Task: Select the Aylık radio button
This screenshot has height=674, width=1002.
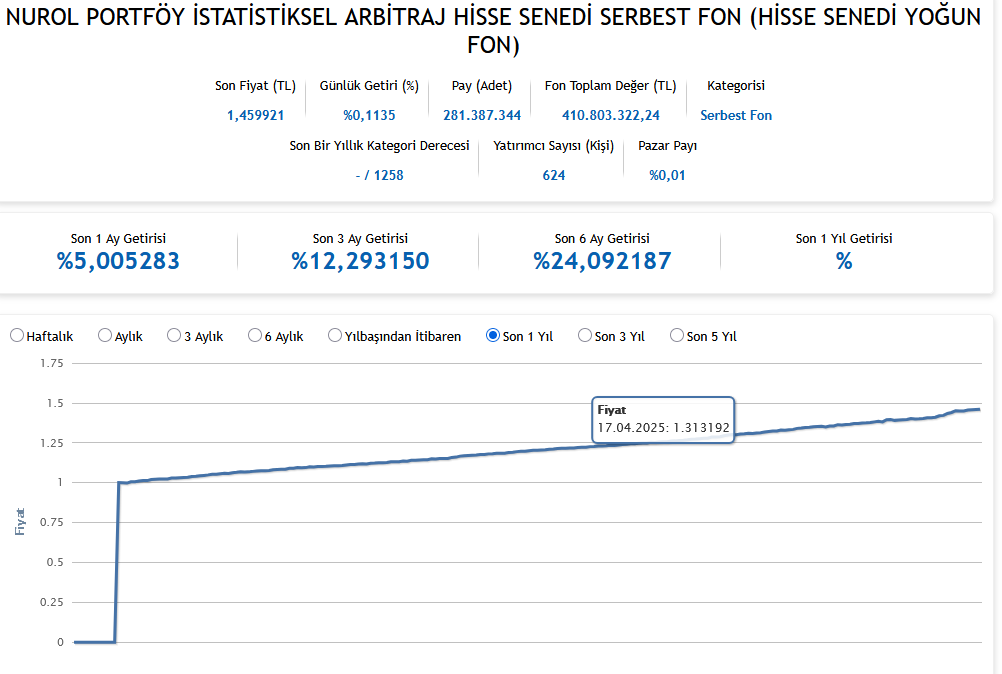Action: point(105,336)
